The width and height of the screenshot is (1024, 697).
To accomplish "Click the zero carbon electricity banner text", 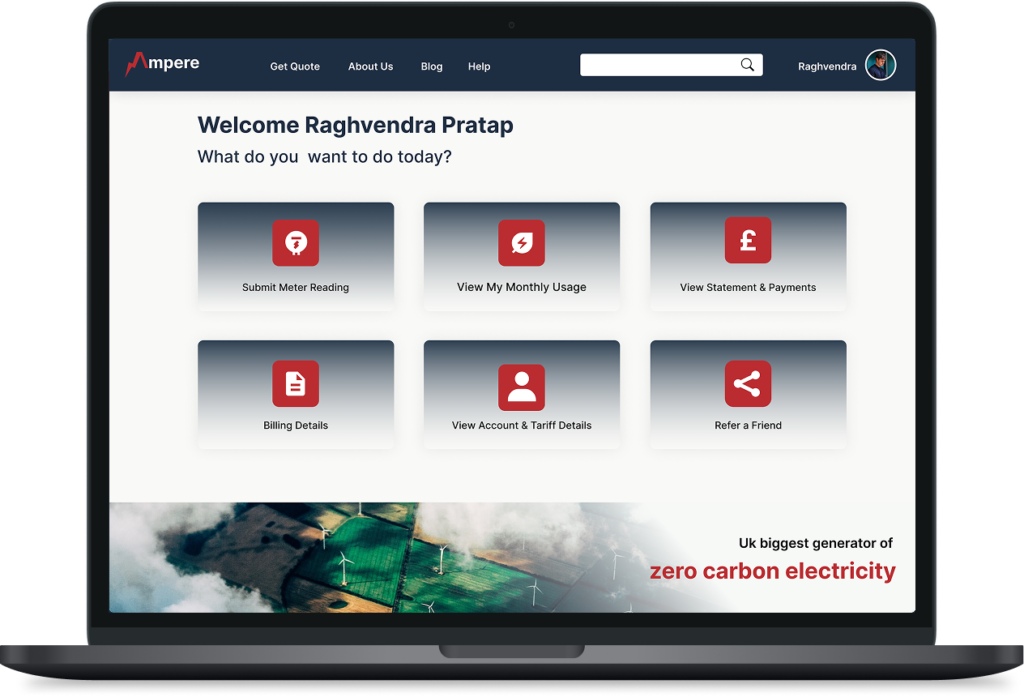I will pyautogui.click(x=773, y=571).
